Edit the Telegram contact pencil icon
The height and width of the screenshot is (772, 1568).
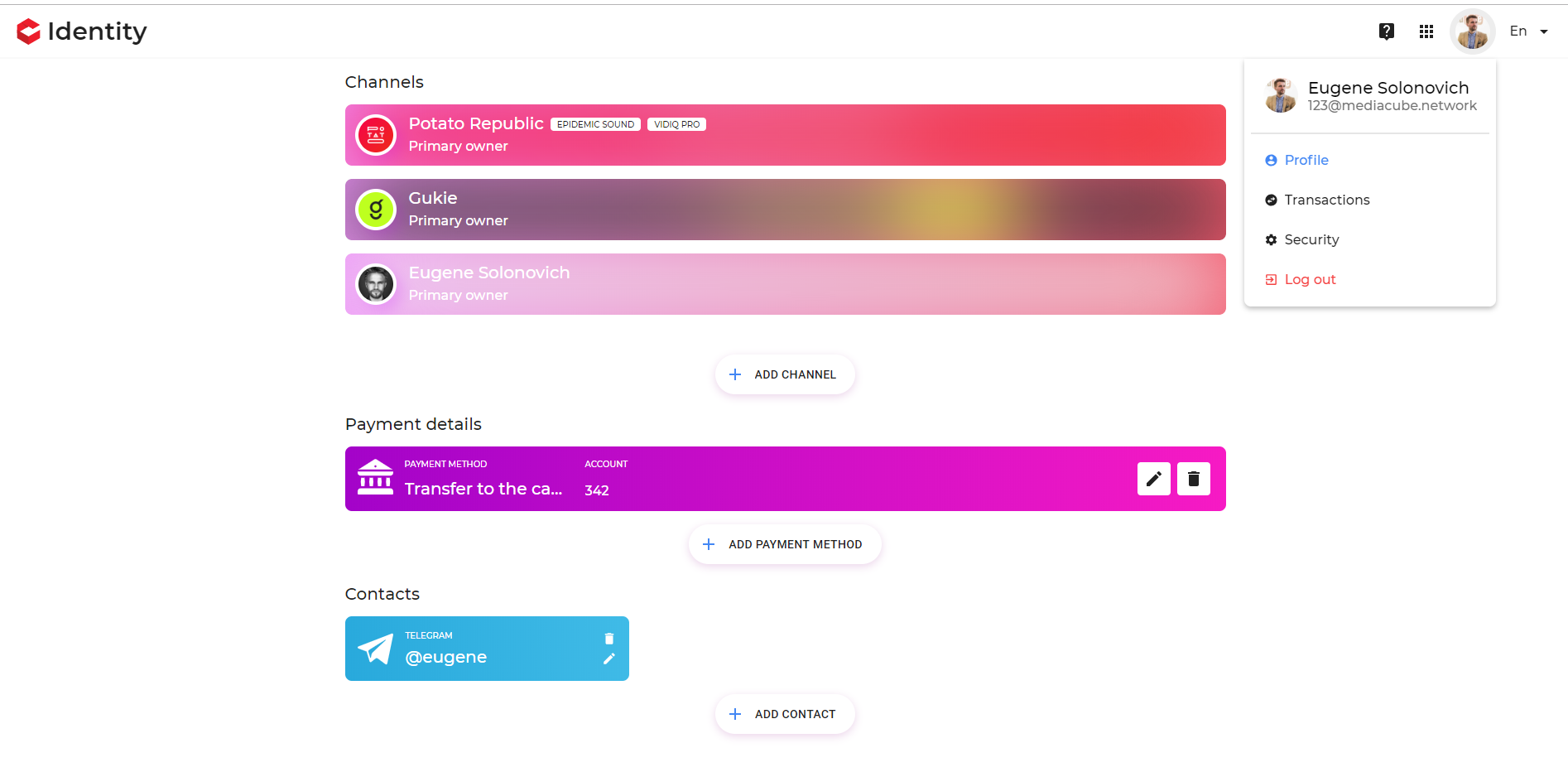point(609,659)
